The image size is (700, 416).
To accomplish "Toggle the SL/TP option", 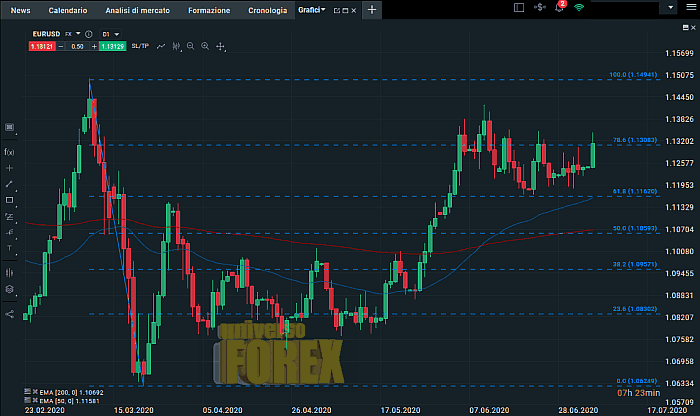I will click(x=140, y=46).
